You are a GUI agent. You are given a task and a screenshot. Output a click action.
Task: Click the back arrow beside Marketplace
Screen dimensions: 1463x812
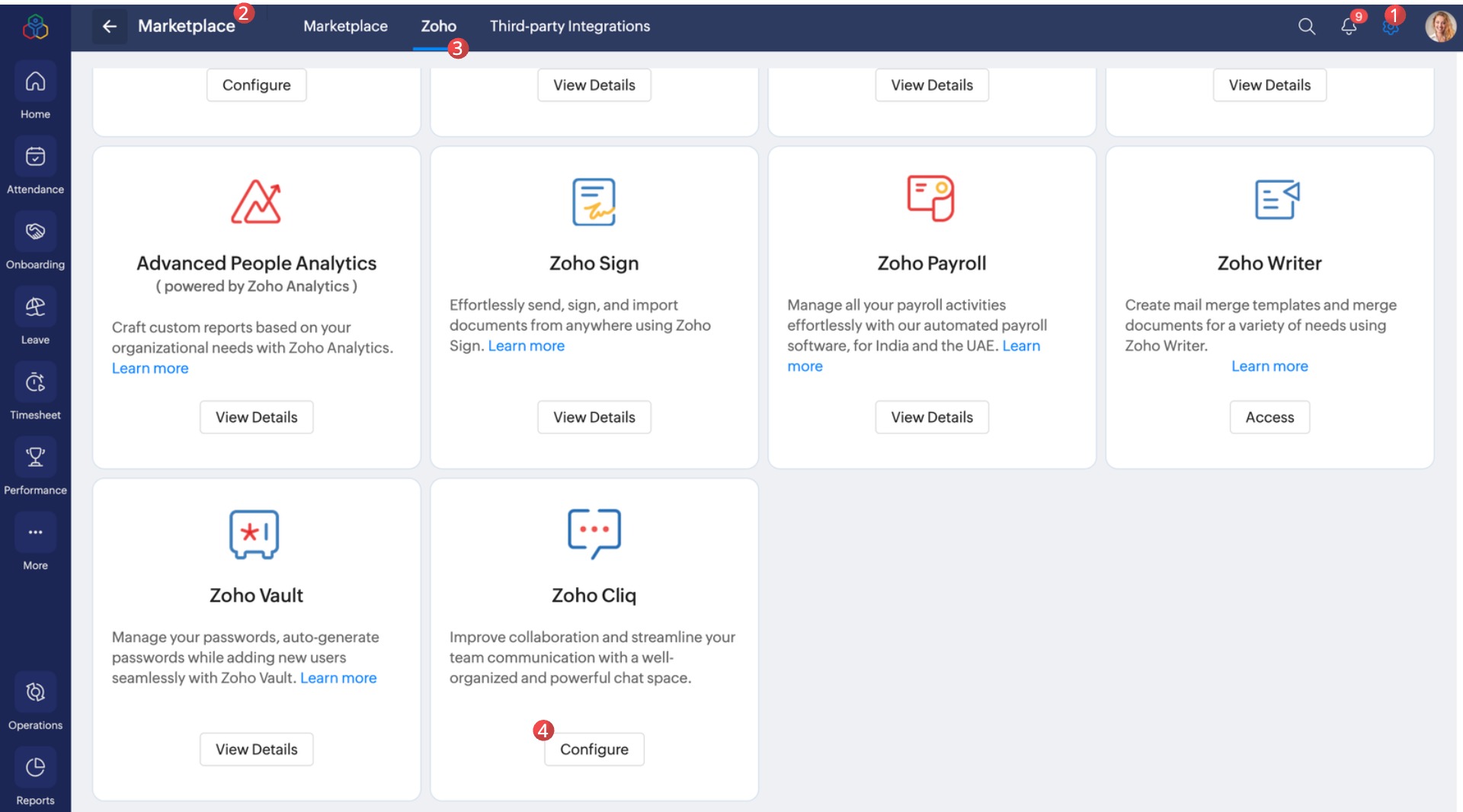(x=110, y=26)
